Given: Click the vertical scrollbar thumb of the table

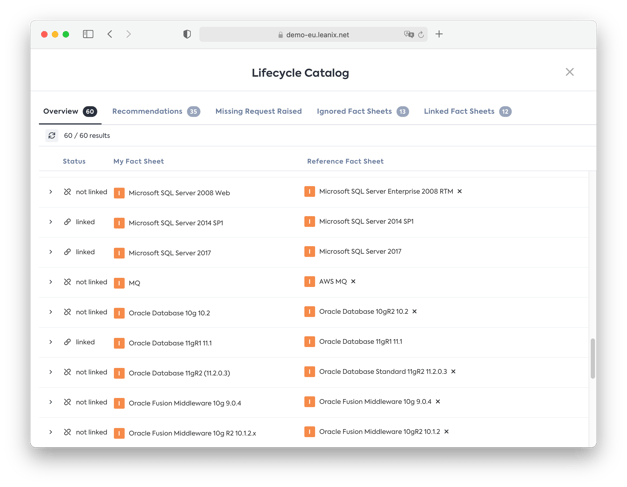Looking at the screenshot, I should pos(593,358).
